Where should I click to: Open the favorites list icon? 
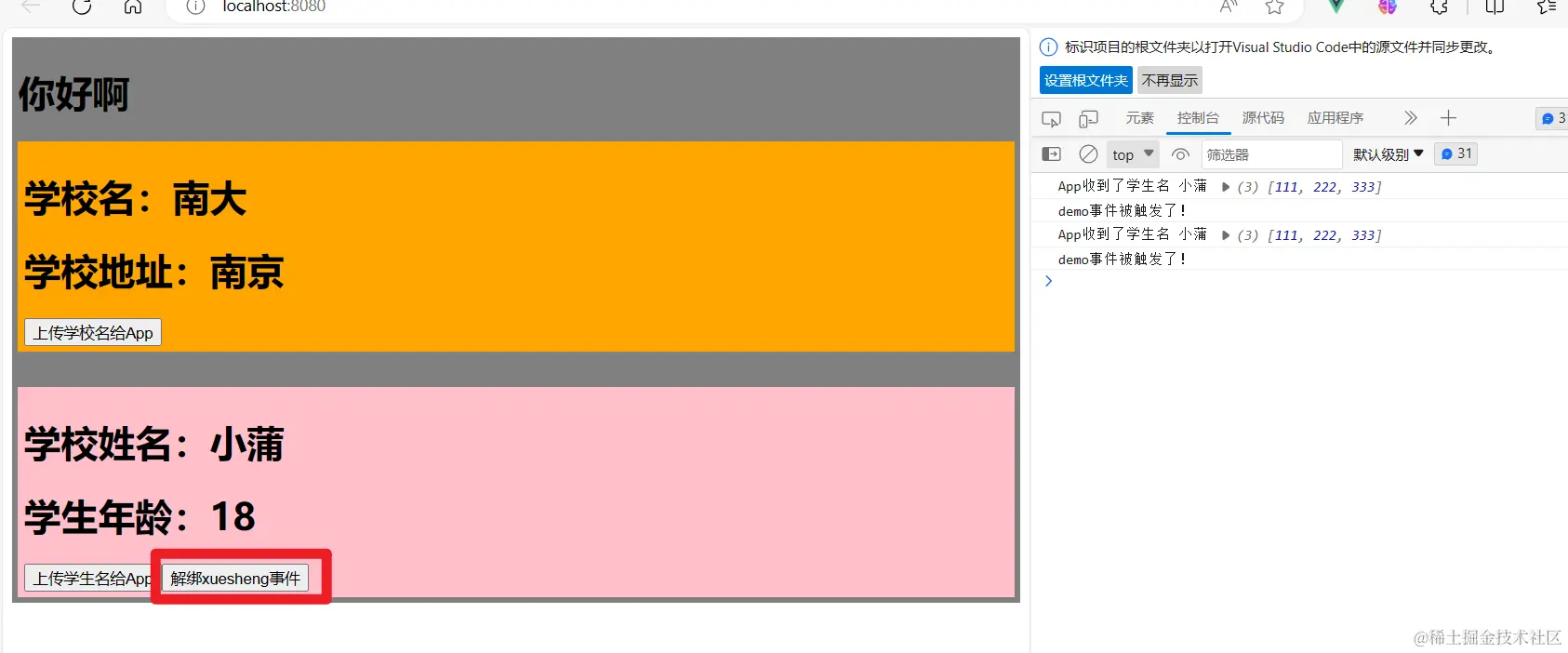[x=1547, y=7]
